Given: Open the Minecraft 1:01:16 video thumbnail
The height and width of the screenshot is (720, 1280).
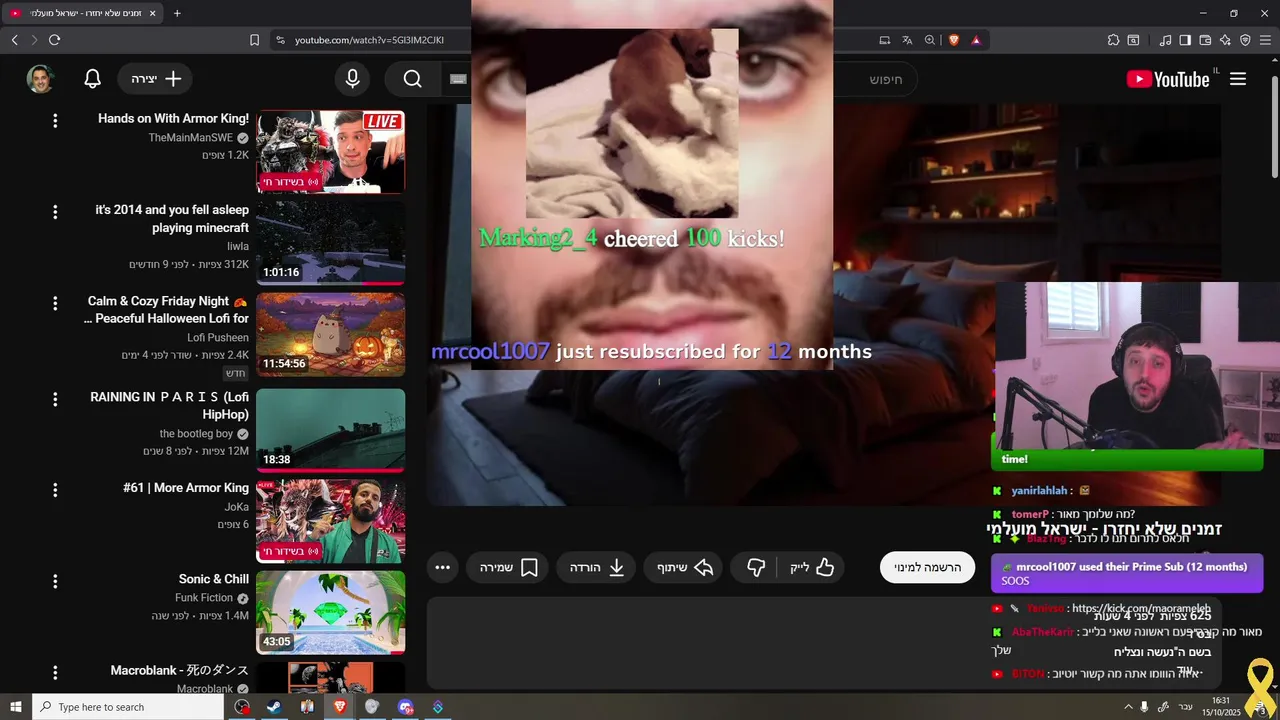Looking at the screenshot, I should pyautogui.click(x=330, y=243).
